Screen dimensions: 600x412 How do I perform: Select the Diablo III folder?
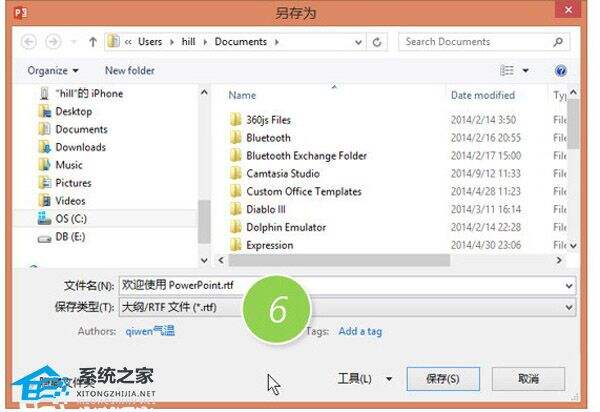pos(266,210)
